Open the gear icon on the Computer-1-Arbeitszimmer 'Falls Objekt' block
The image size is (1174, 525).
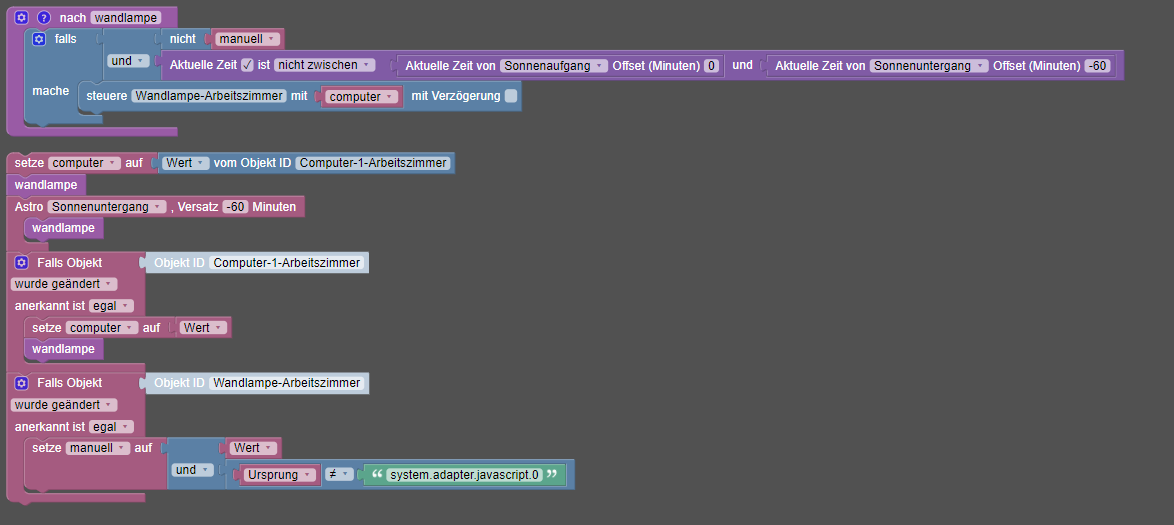pos(22,263)
